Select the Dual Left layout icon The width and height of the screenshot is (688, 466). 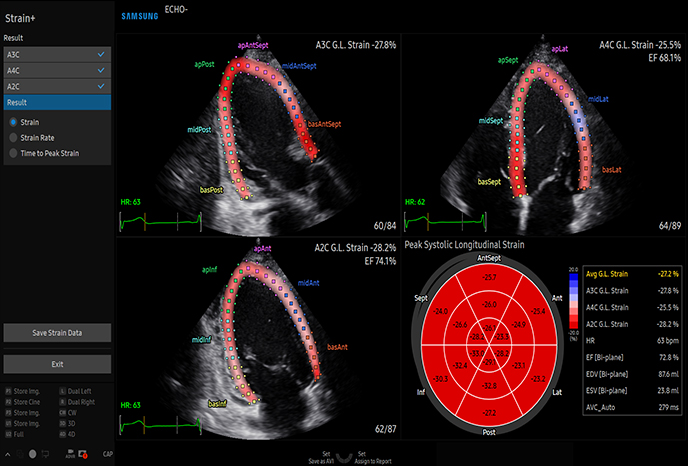(x=63, y=393)
